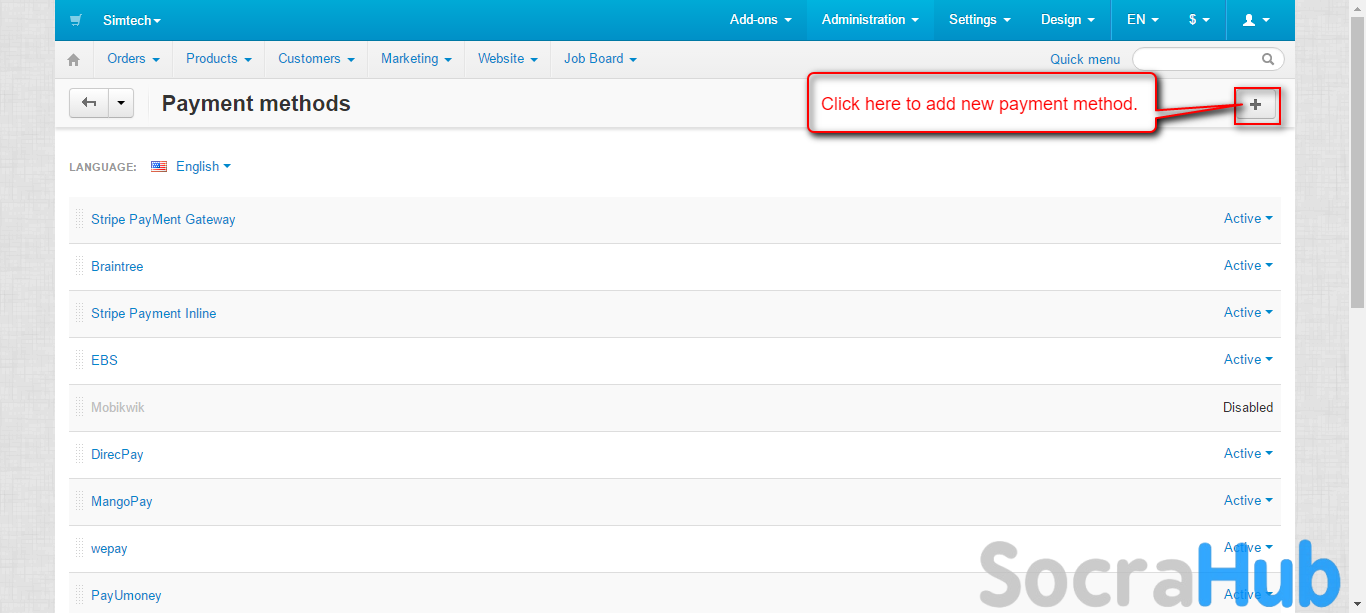Image resolution: width=1366 pixels, height=613 pixels.
Task: Open the Active status dropdown for Braintree
Action: [x=1247, y=266]
